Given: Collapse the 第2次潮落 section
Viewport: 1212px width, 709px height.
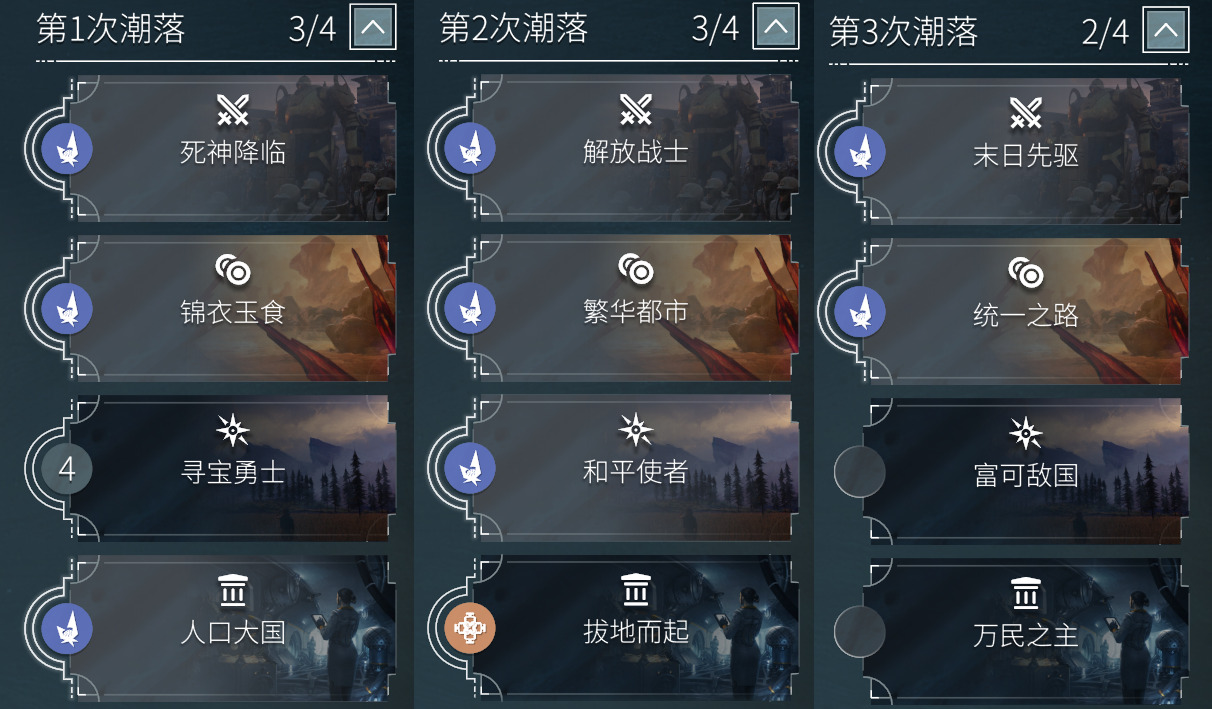Looking at the screenshot, I should (x=776, y=28).
